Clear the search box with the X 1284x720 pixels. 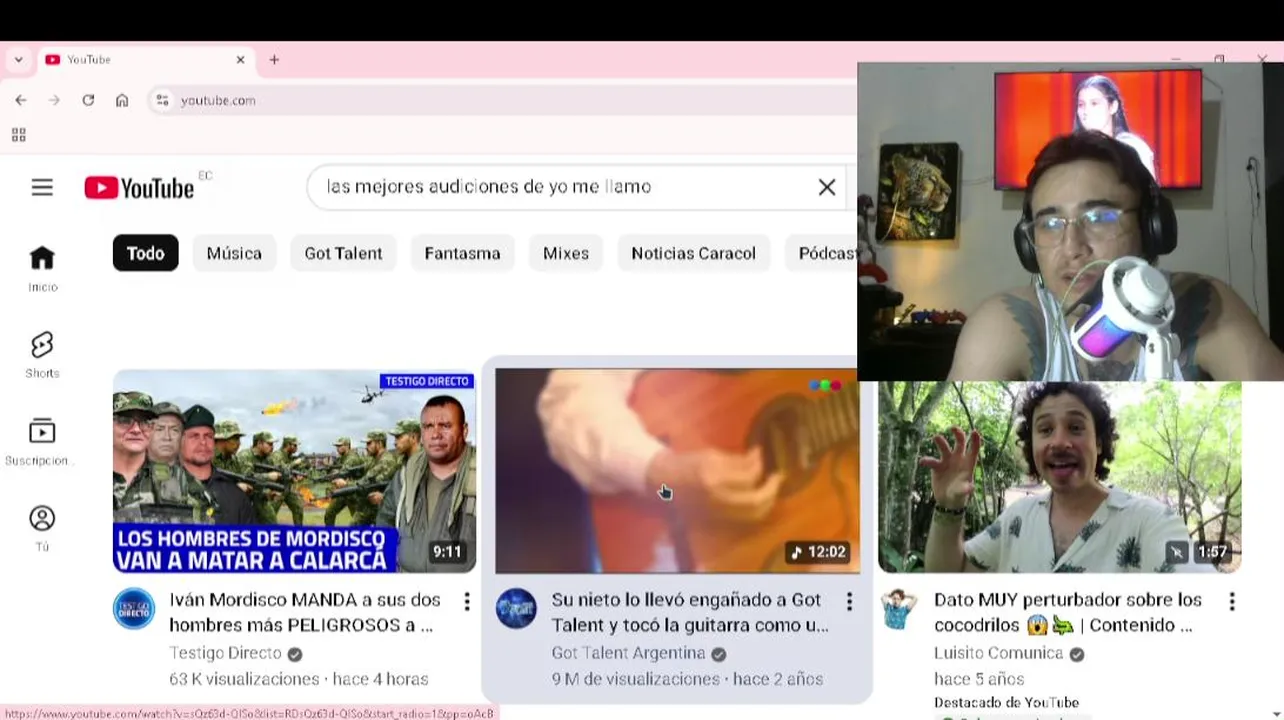pos(827,187)
